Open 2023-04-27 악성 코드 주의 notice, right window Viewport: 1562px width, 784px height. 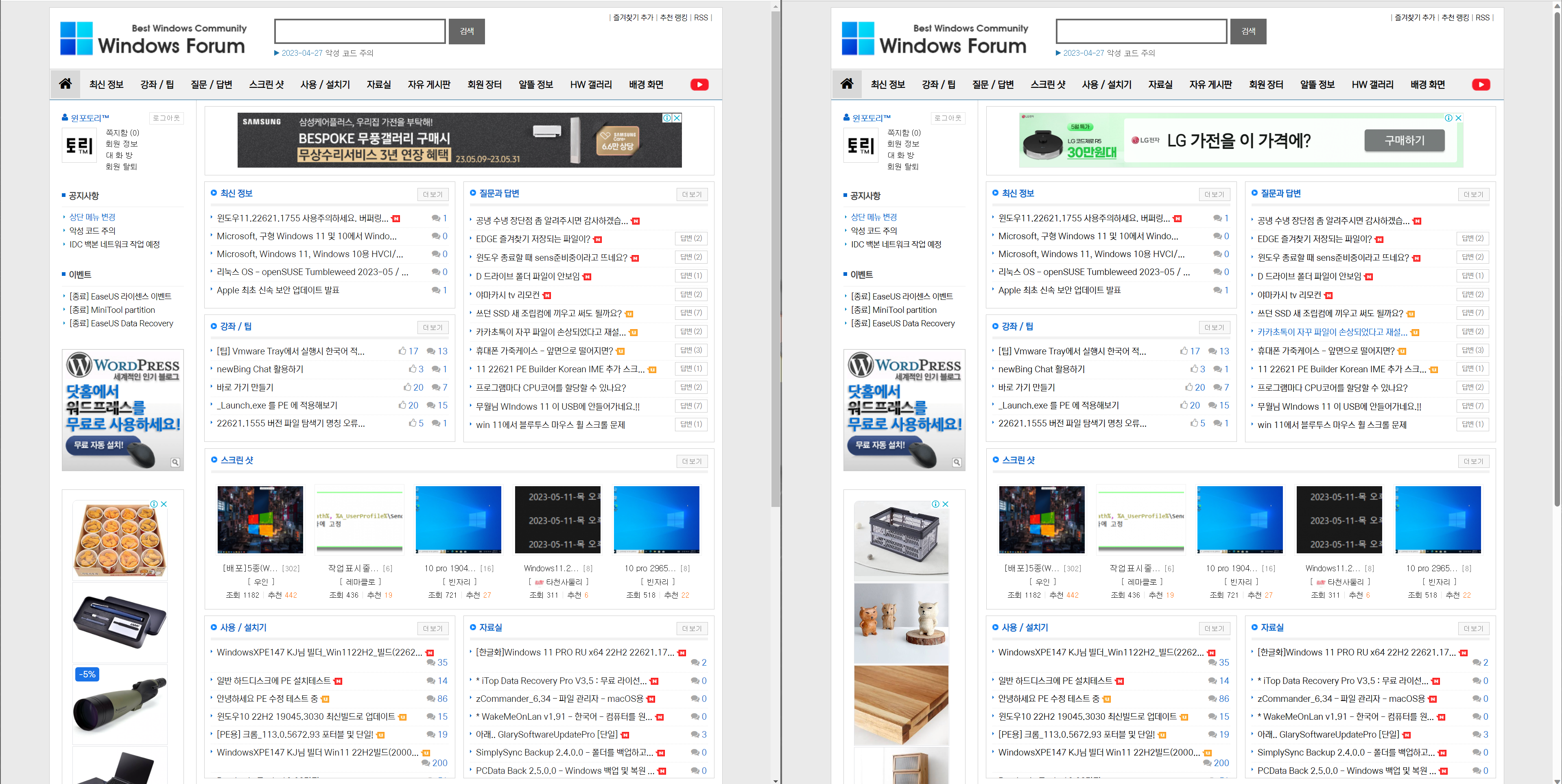coord(1109,53)
